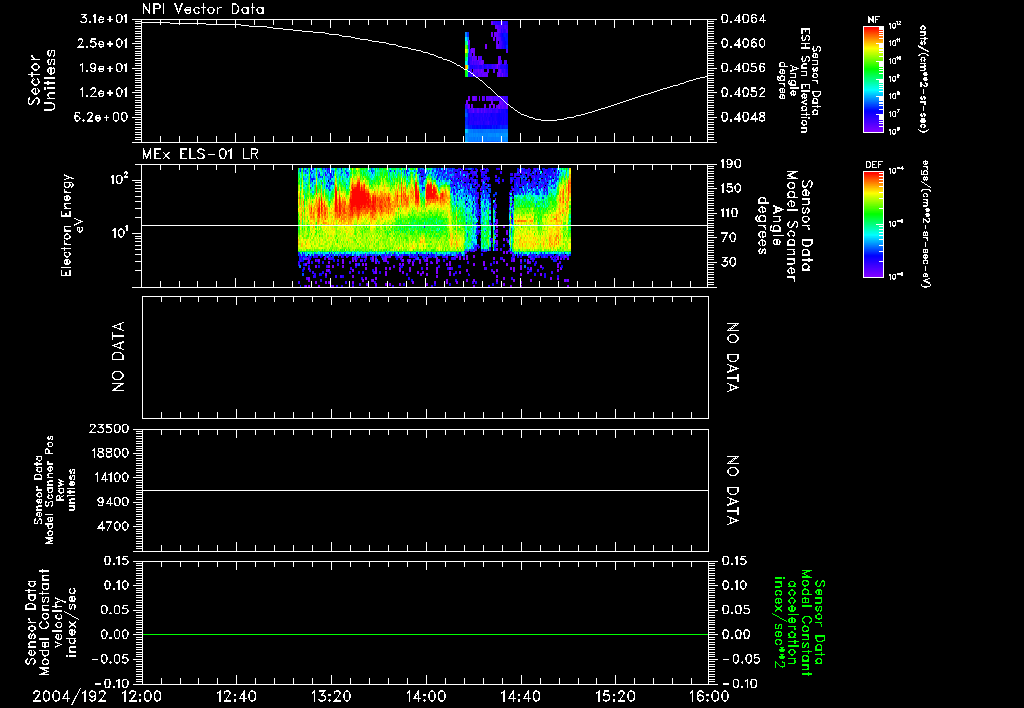This screenshot has width=1024, height=708.
Task: Click the white scanner position horizontal line
Action: click(425, 490)
